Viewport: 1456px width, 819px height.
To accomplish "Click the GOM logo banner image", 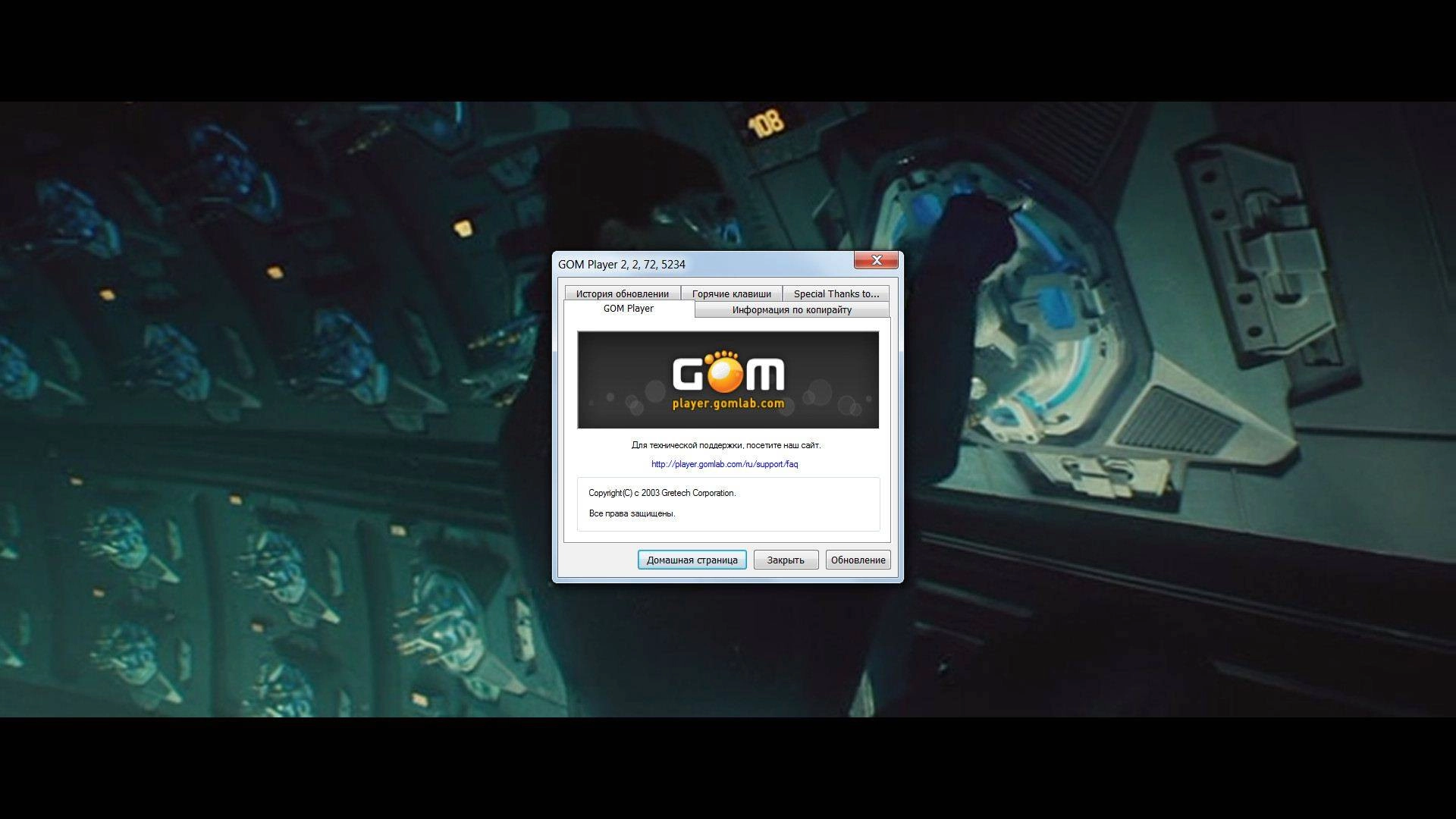I will [728, 380].
